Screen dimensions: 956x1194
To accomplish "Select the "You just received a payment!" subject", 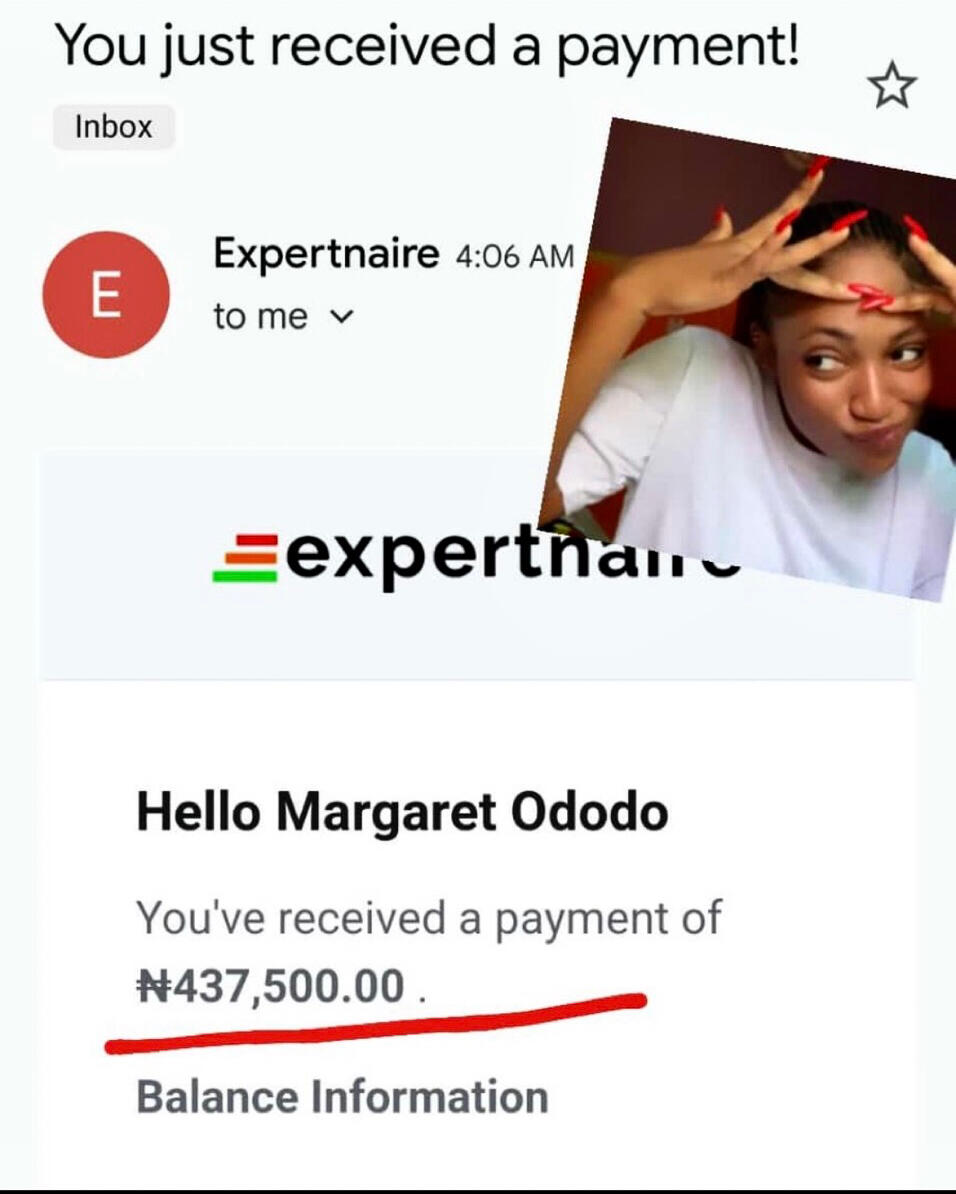I will [x=427, y=47].
